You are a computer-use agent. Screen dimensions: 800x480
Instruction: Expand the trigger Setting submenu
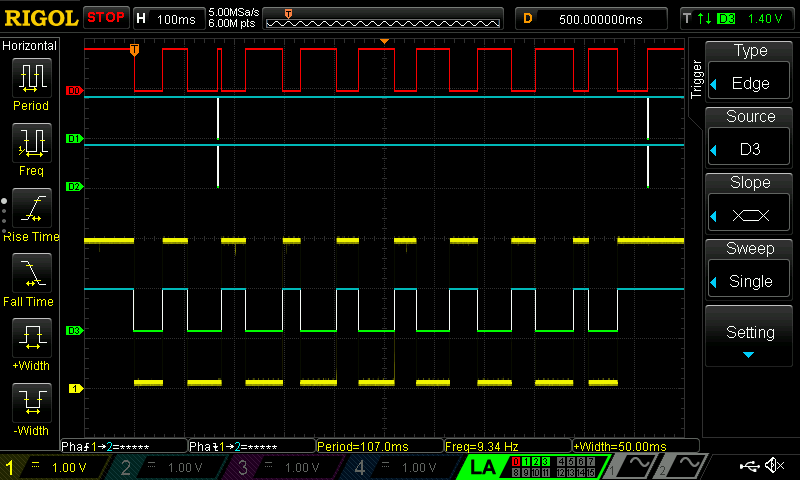749,337
